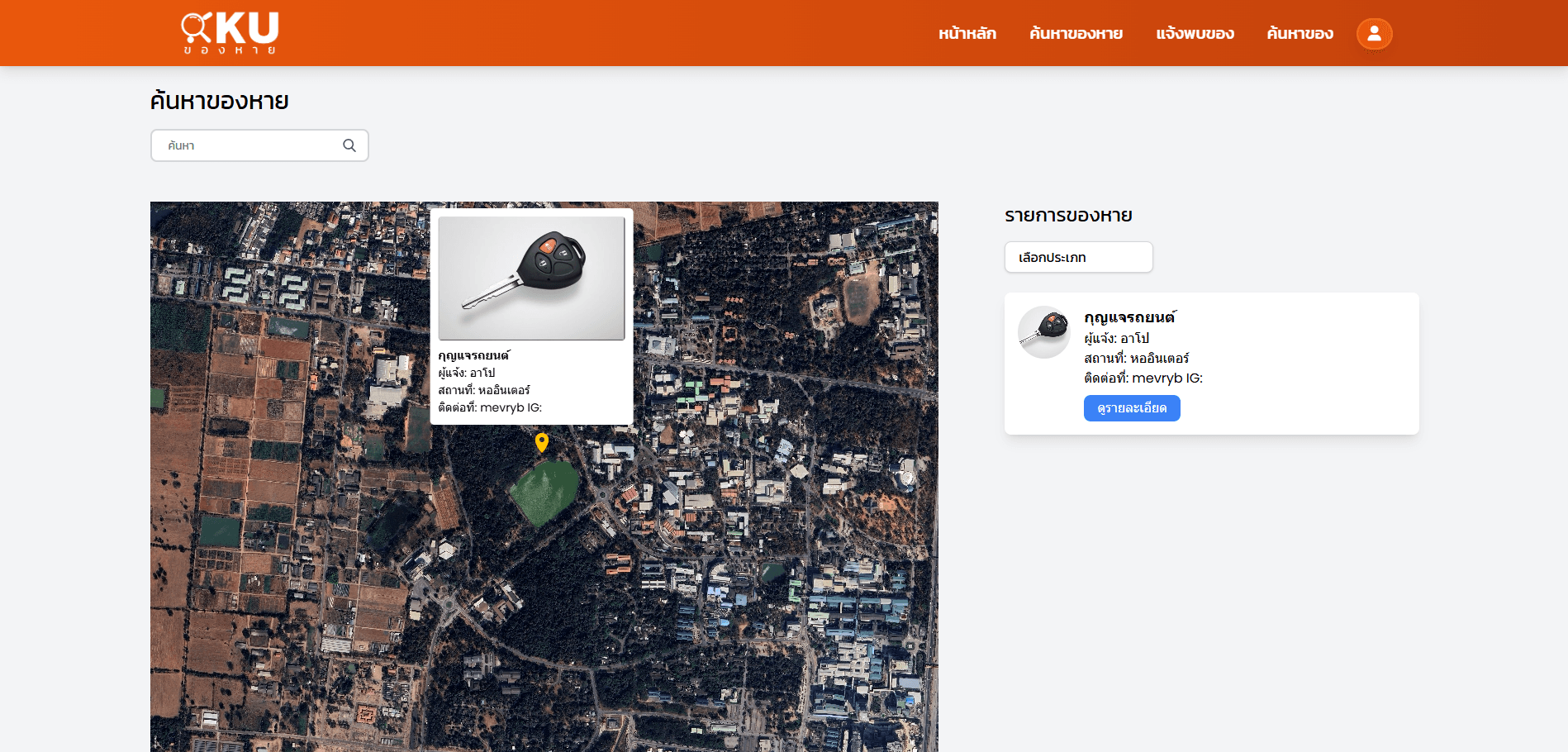This screenshot has width=1568, height=752.
Task: Click กุญแจรถยนต์ title in map popup
Action: point(474,355)
